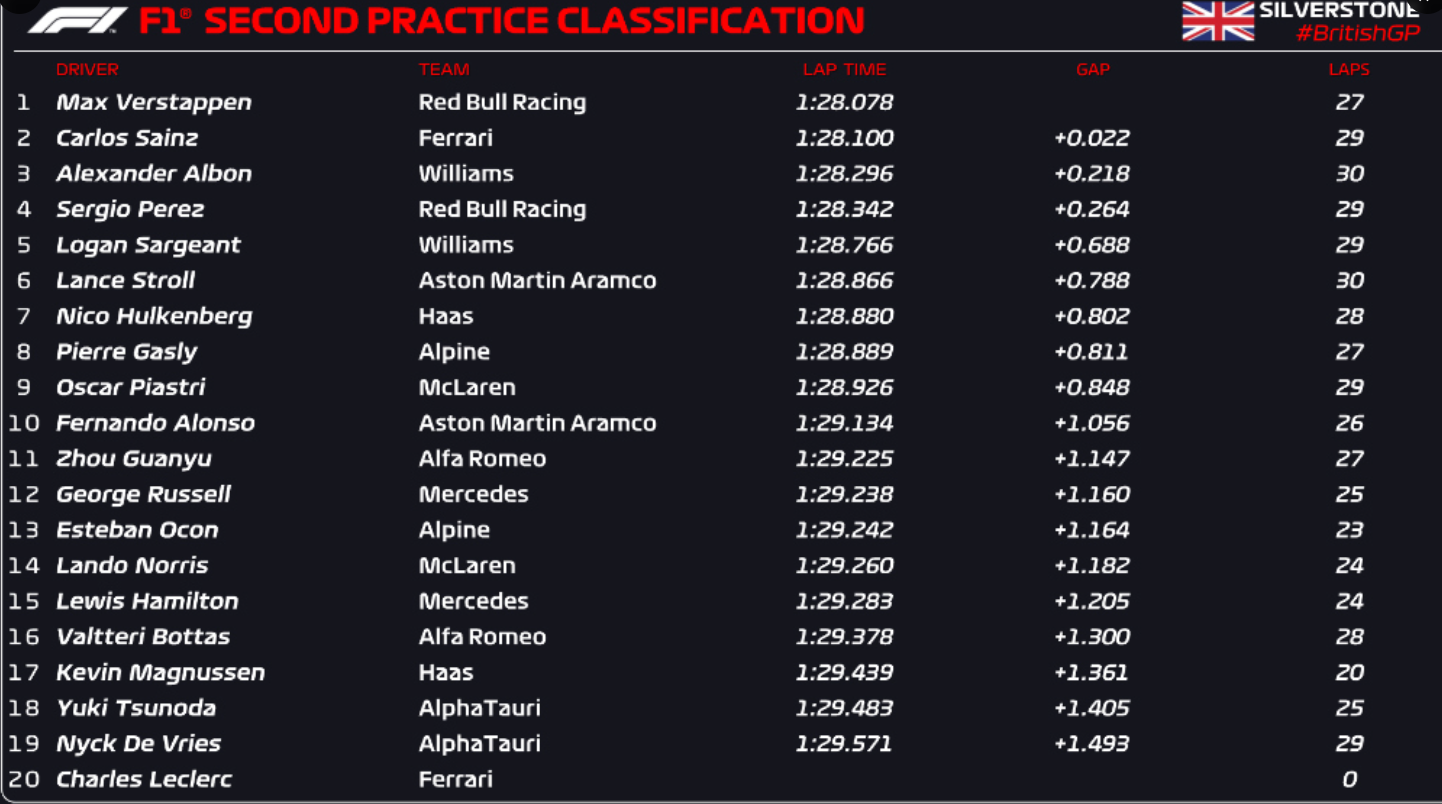Click the SILVERSTONE venue label
The height and width of the screenshot is (804, 1442).
(1338, 10)
